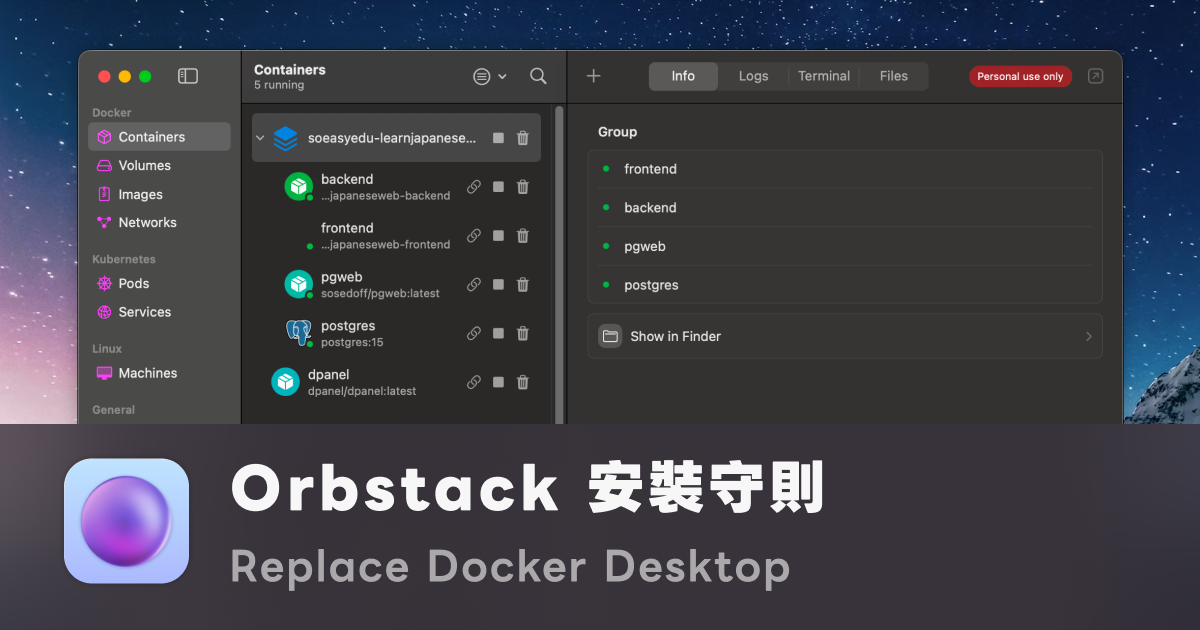Select the backend container row
This screenshot has height=630, width=1200.
click(396, 187)
